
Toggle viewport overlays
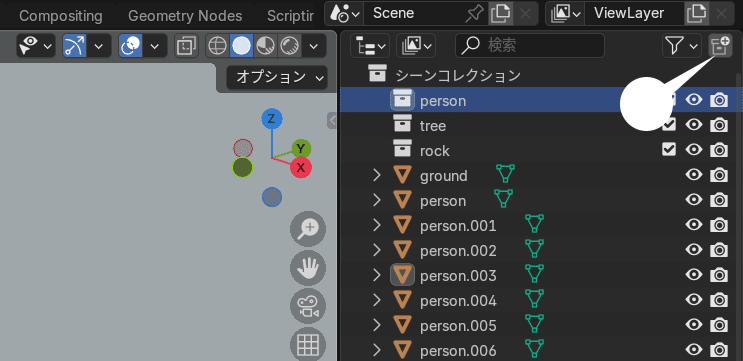(x=131, y=46)
